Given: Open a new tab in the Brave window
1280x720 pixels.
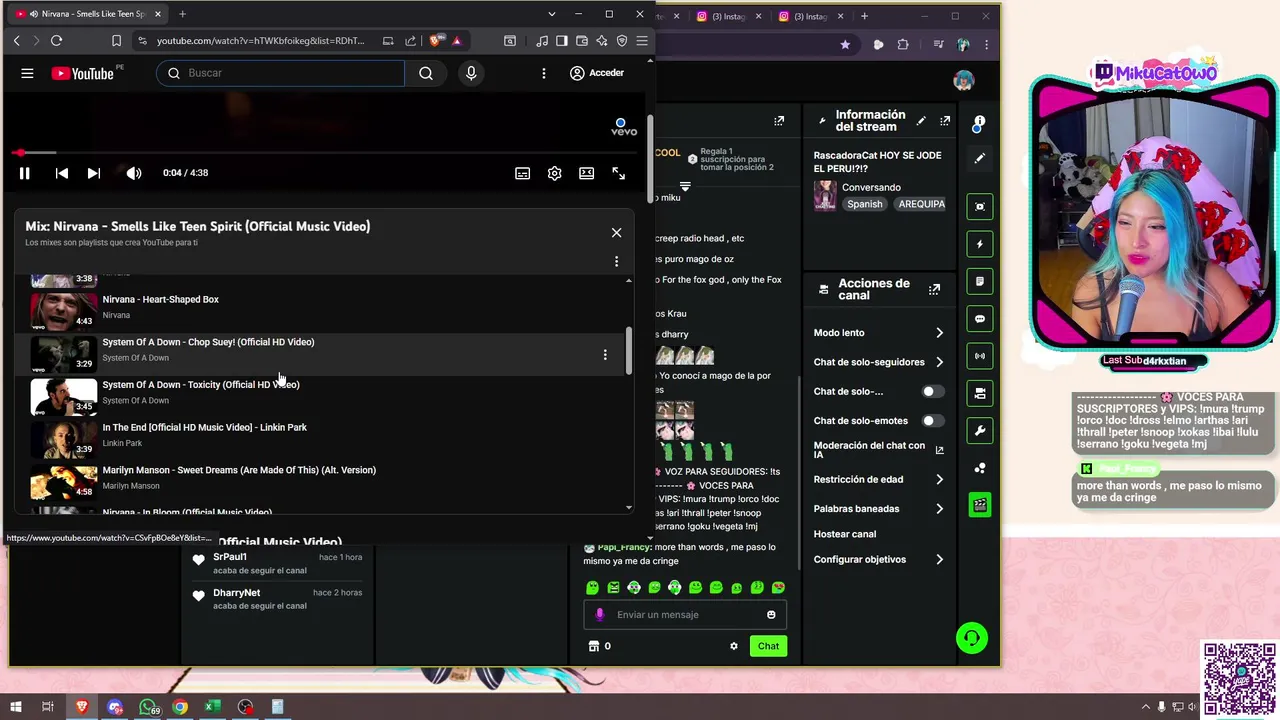Looking at the screenshot, I should pos(182,14).
